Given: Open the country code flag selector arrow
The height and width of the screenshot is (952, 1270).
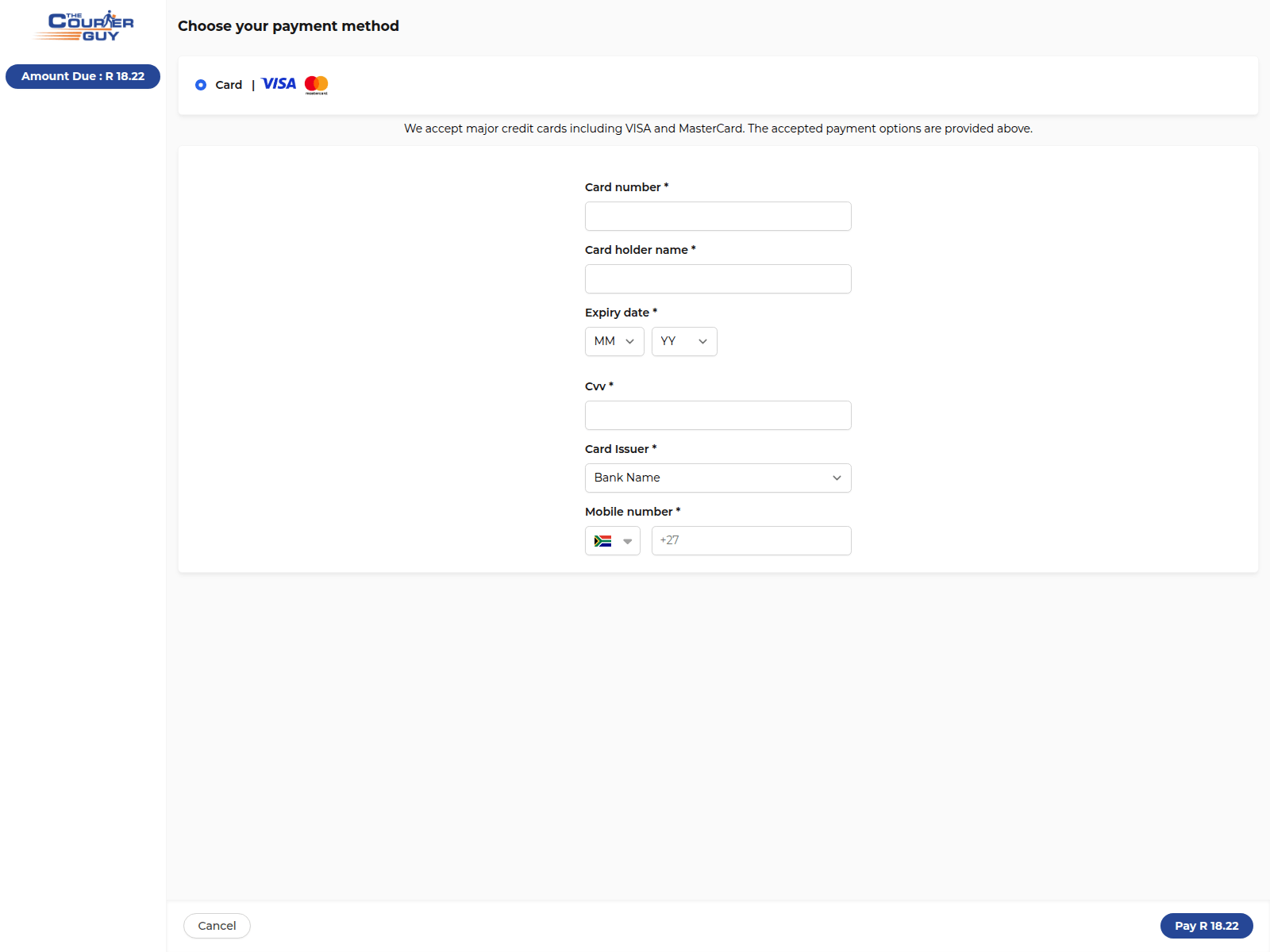Looking at the screenshot, I should pos(627,541).
